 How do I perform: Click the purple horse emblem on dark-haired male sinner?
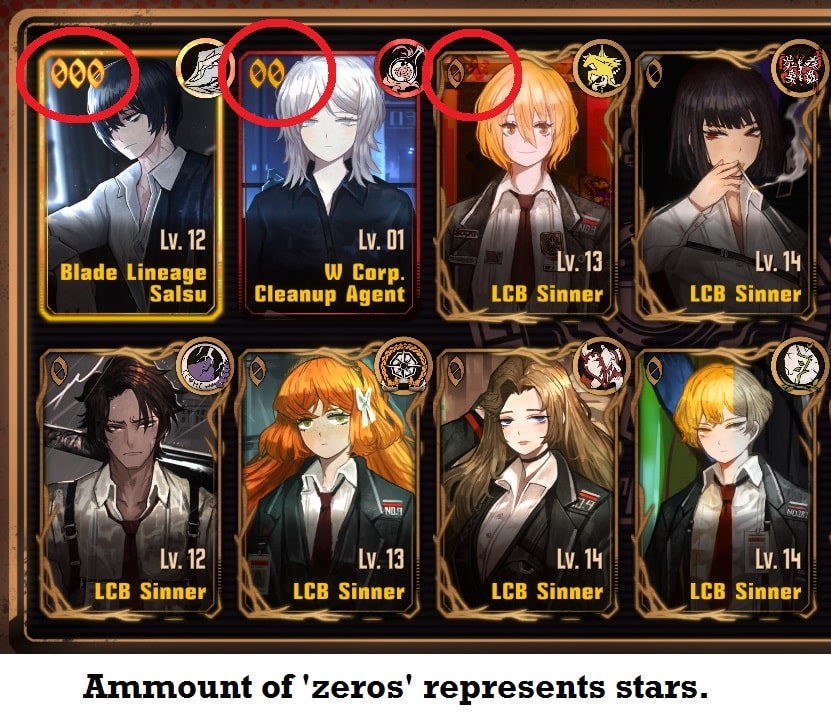click(205, 366)
